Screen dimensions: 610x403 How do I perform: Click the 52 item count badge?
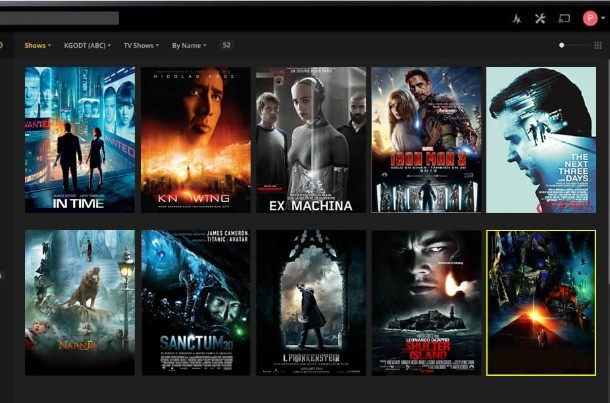(x=226, y=45)
